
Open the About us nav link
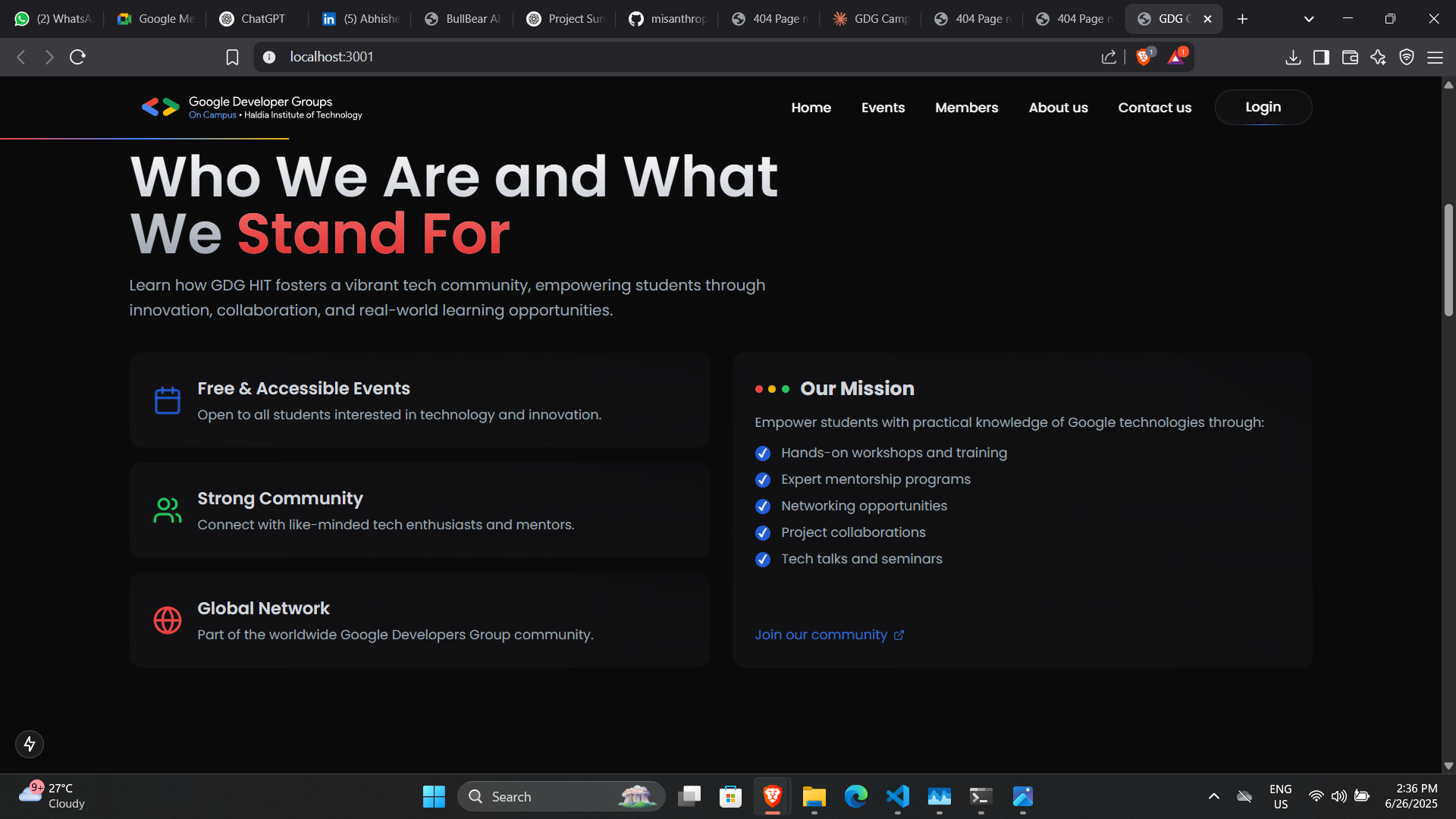click(x=1058, y=108)
